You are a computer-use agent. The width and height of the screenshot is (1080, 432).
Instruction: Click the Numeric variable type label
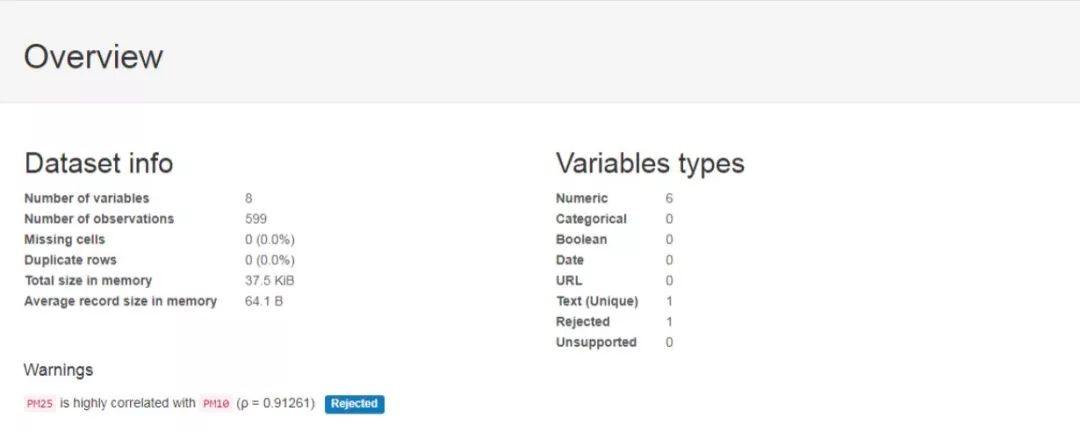tap(581, 198)
